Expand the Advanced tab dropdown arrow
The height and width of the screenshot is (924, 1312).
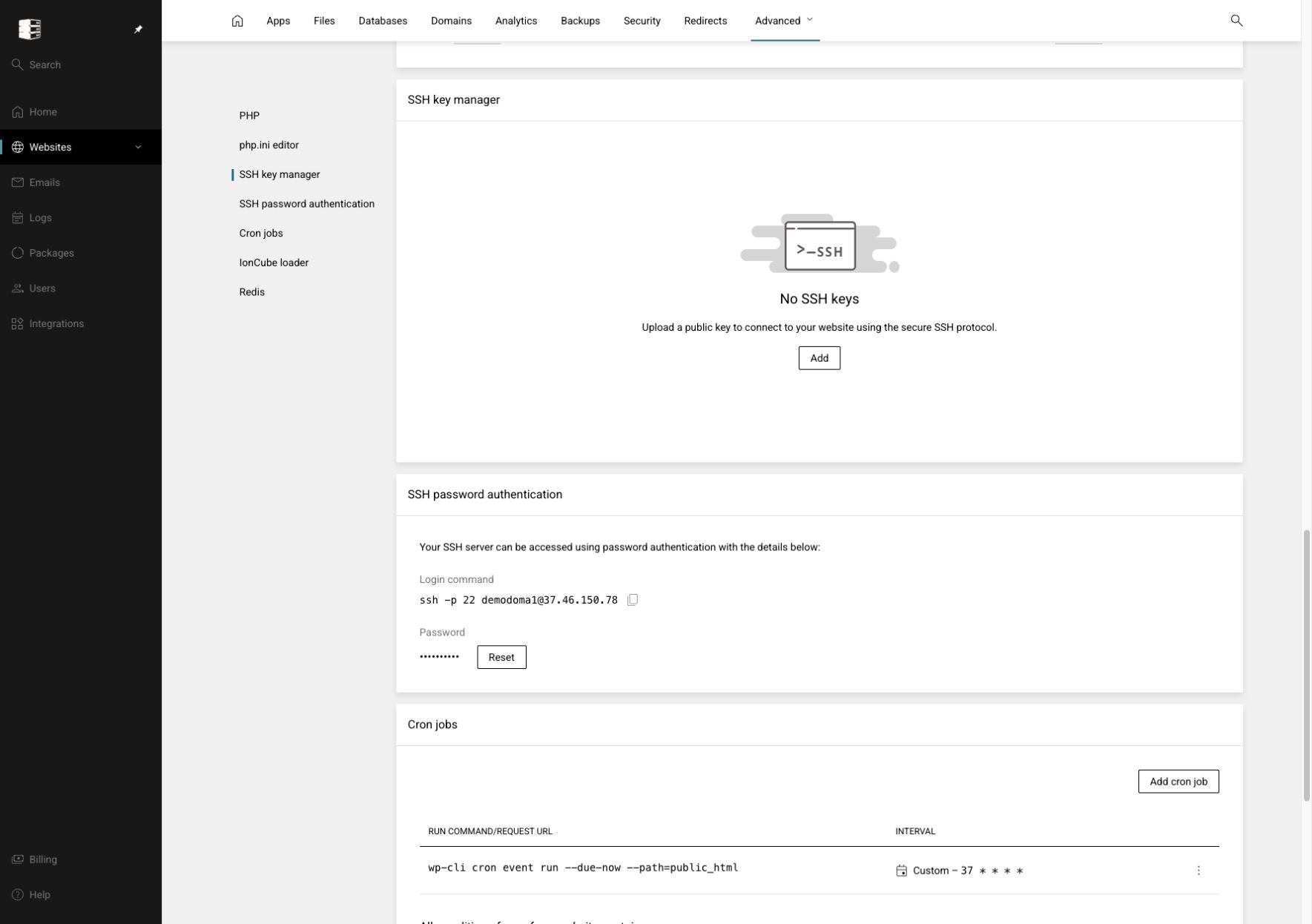click(x=809, y=19)
